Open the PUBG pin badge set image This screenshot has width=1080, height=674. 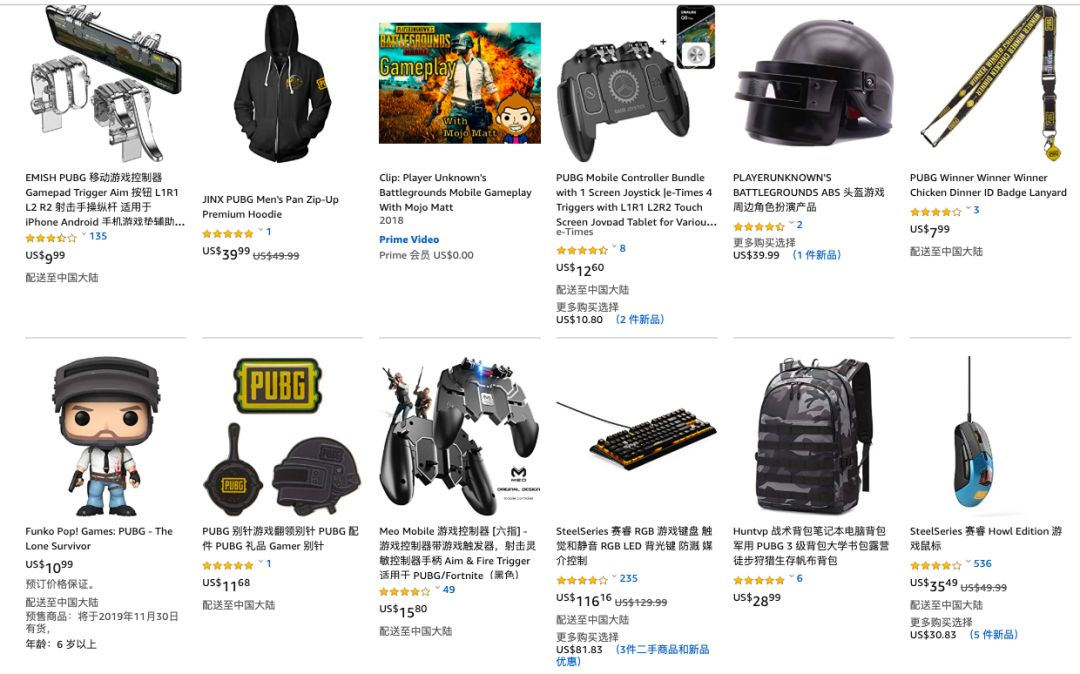coord(282,436)
